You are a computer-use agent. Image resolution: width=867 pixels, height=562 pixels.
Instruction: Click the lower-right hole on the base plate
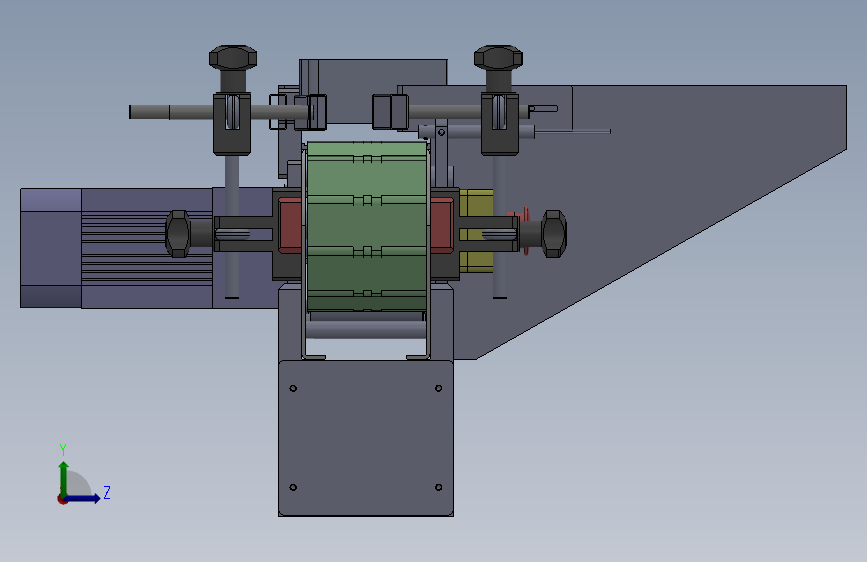tap(438, 487)
